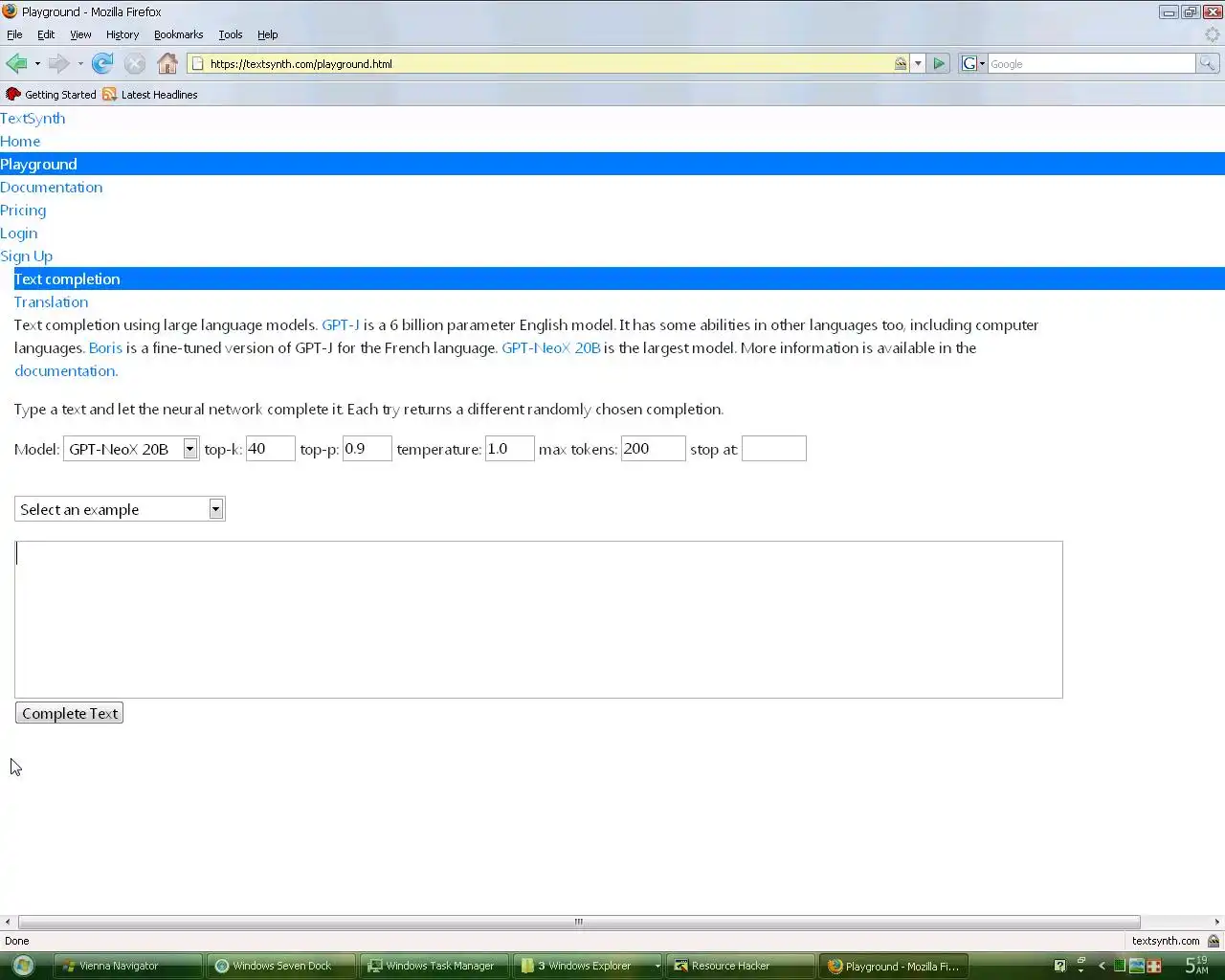The width and height of the screenshot is (1225, 980).
Task: Follow the Boris model link
Action: [105, 348]
